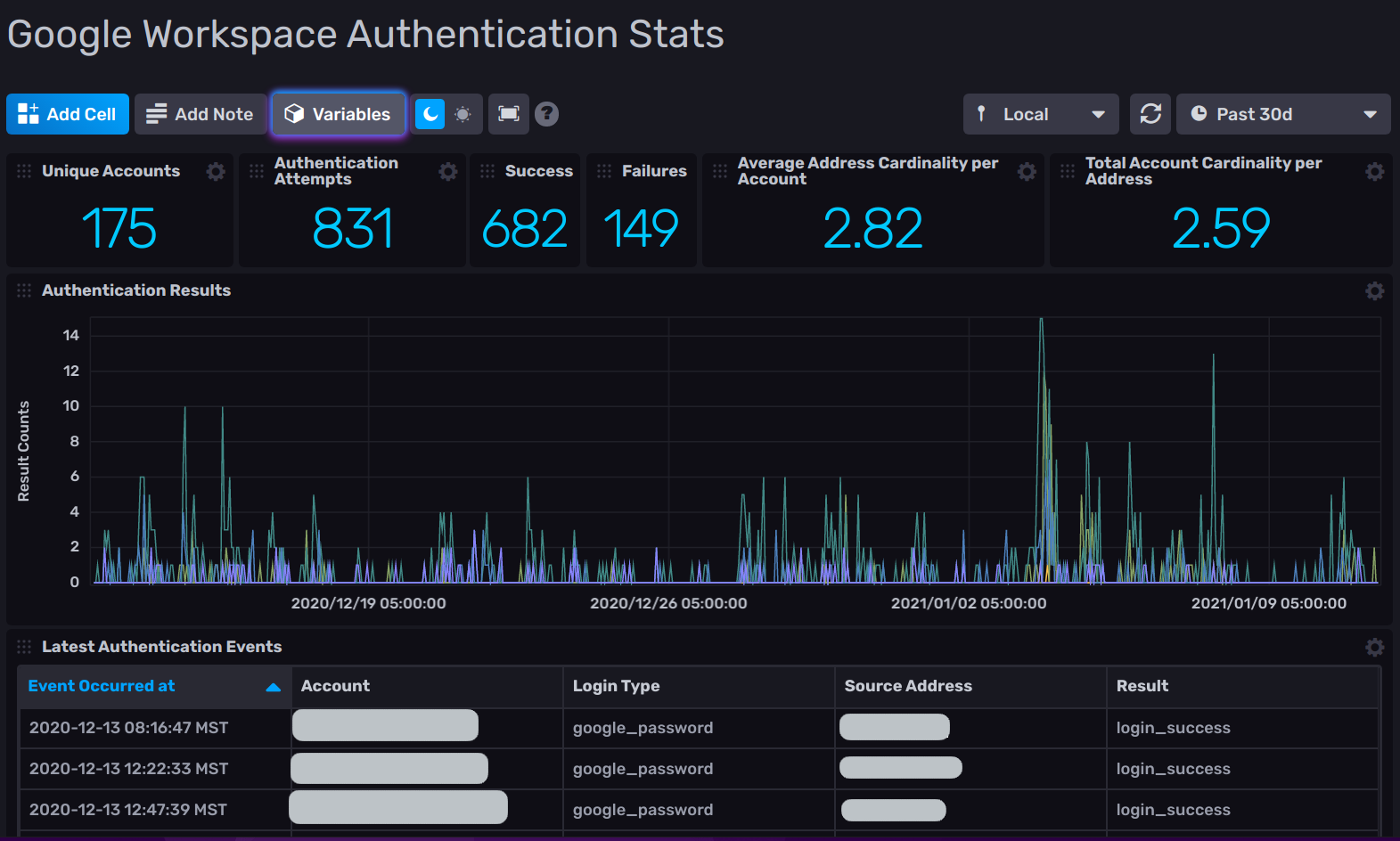Open gear on Total Account Cardinality cell
The height and width of the screenshot is (841, 1400).
tap(1375, 171)
